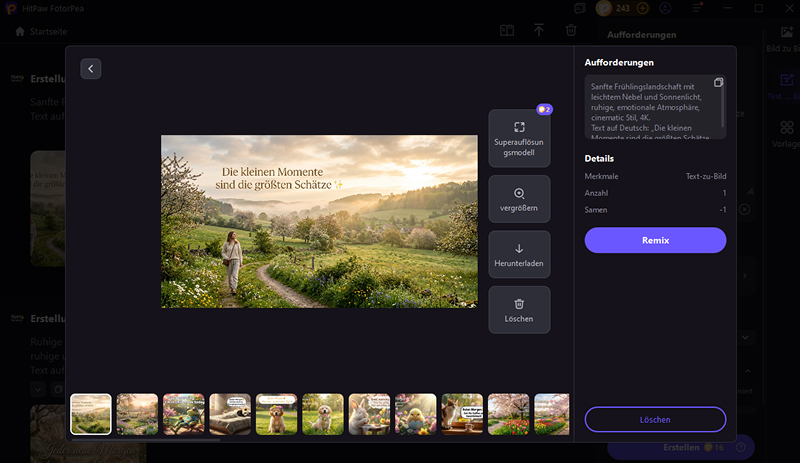Click the vergrößern magnifier button

click(519, 198)
